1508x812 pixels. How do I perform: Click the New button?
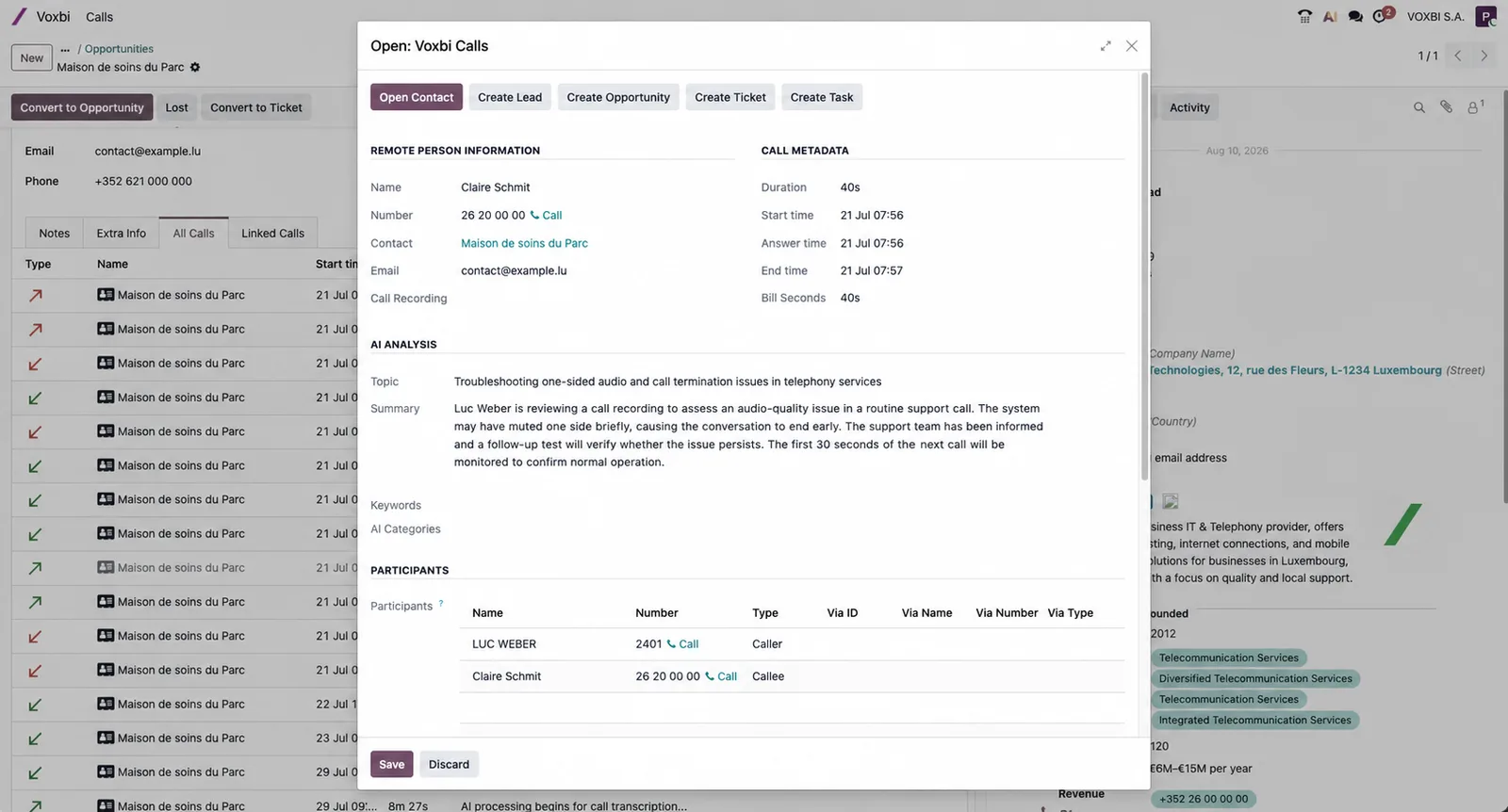coord(32,57)
